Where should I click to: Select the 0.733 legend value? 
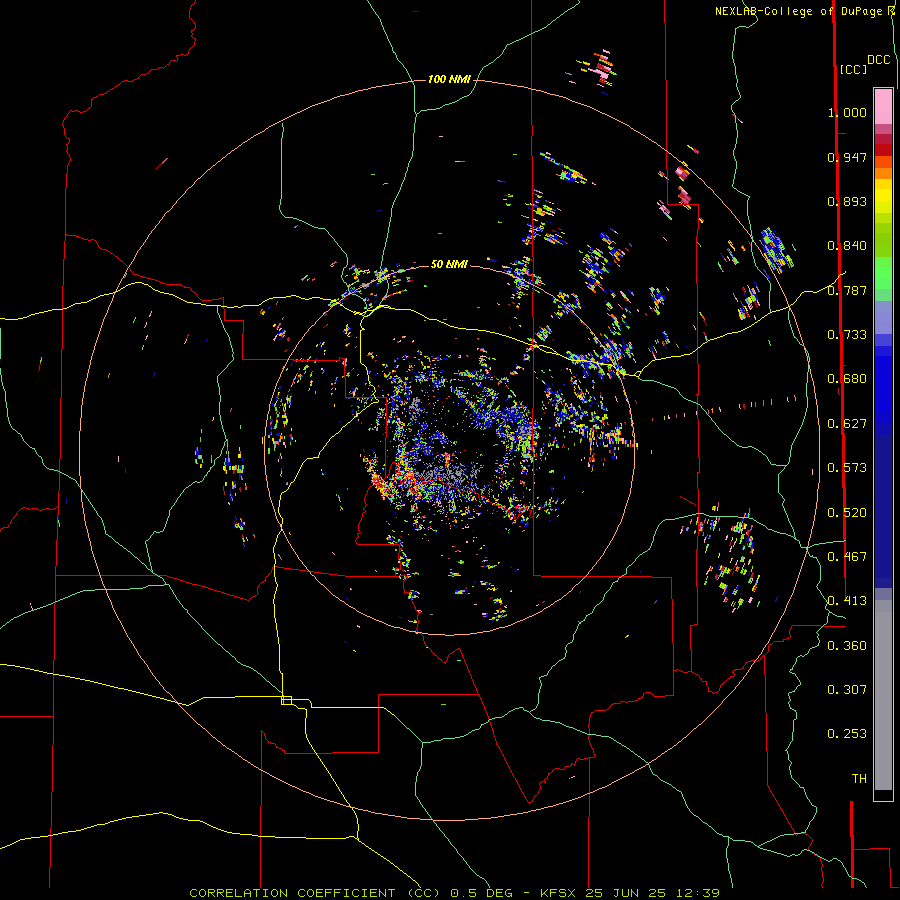847,335
